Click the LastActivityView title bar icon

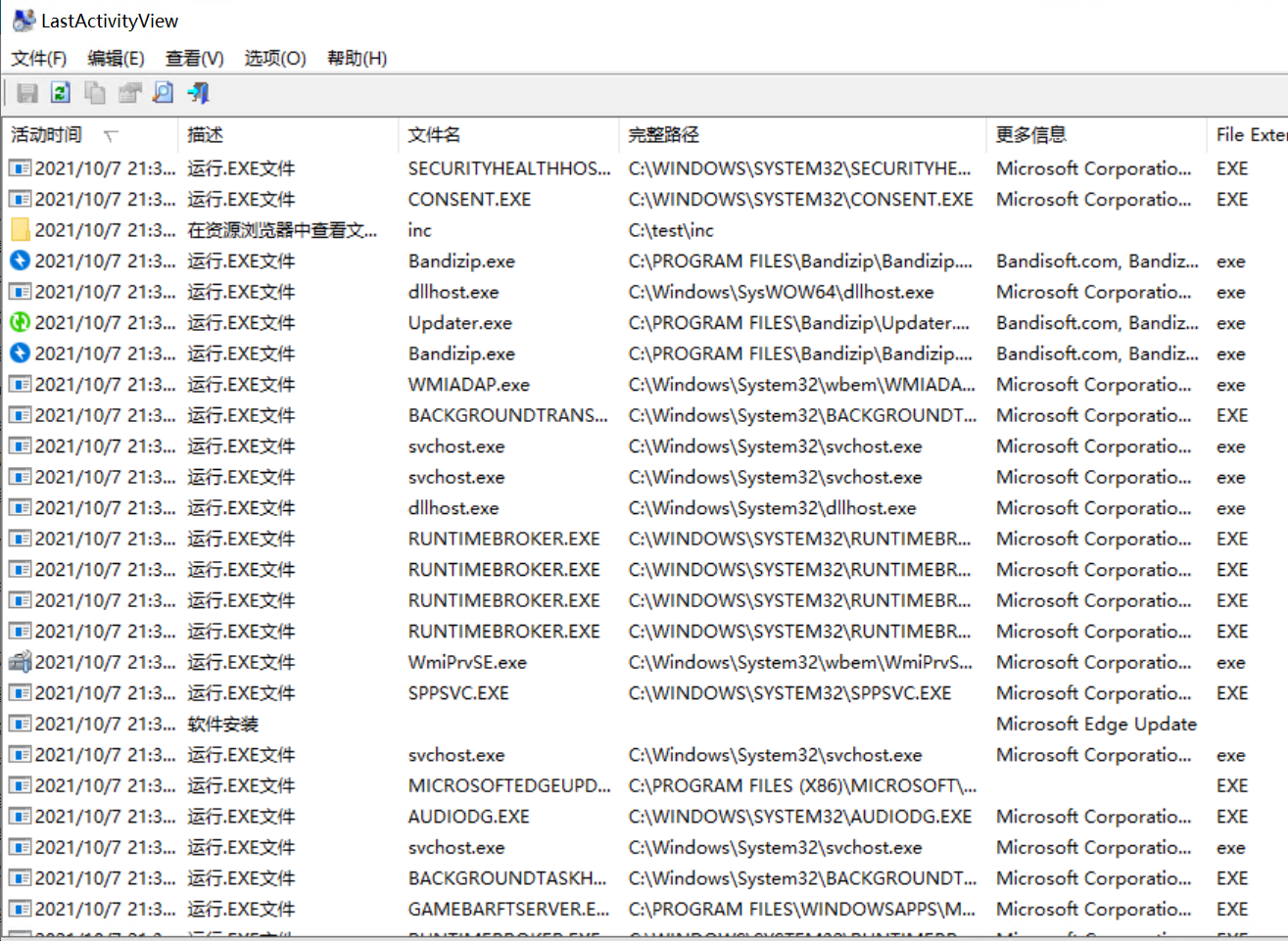24,21
